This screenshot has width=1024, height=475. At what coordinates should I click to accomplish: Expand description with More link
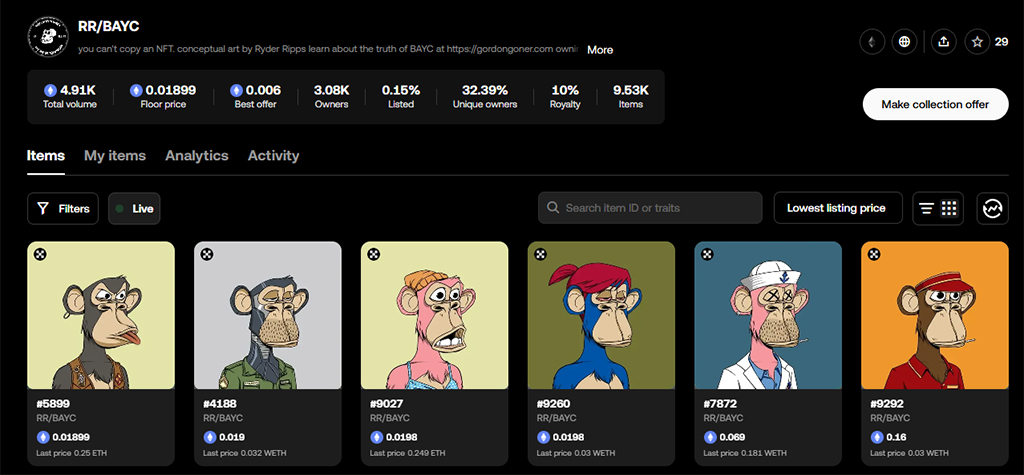point(600,49)
